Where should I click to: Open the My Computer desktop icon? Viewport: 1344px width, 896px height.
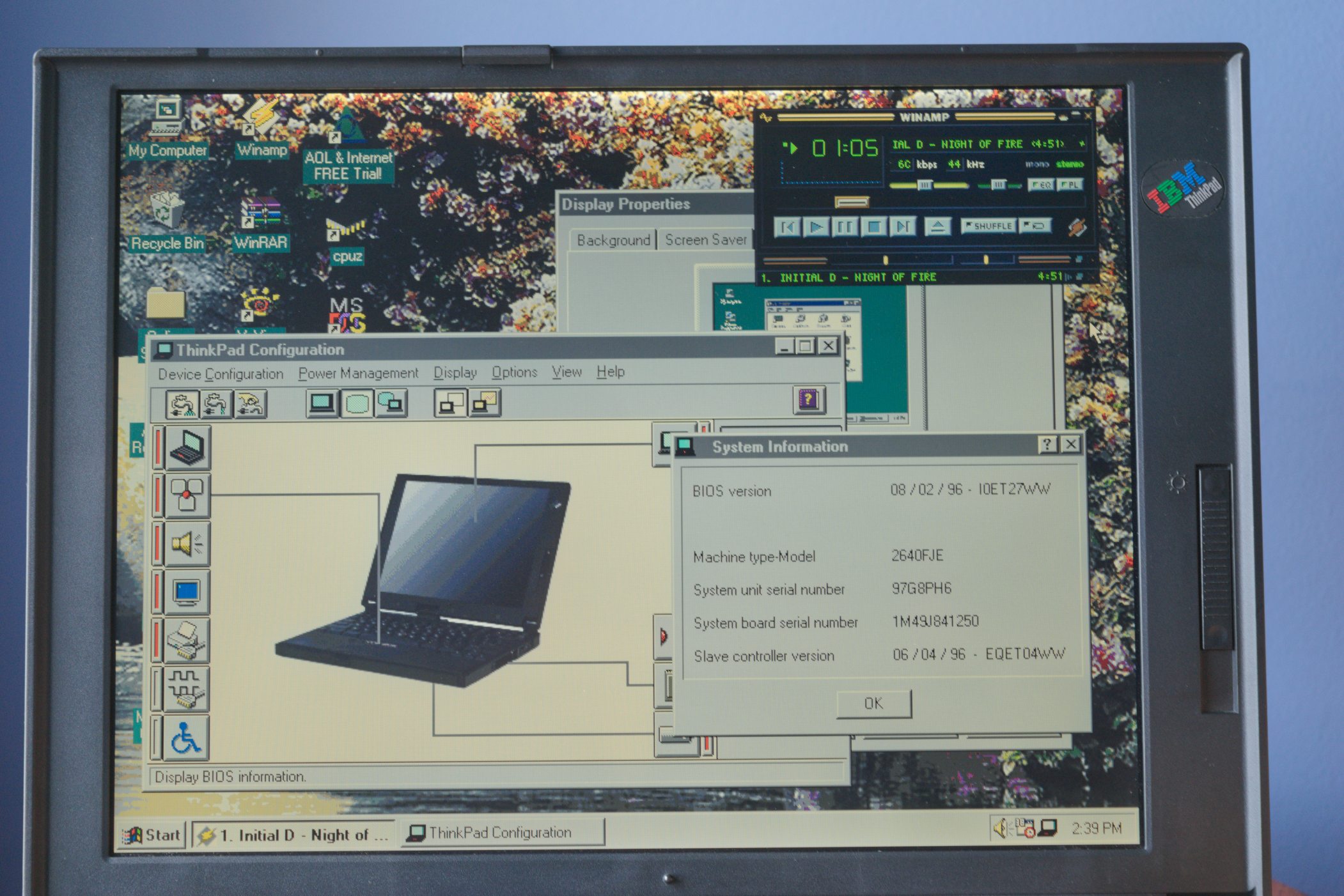coord(167,128)
